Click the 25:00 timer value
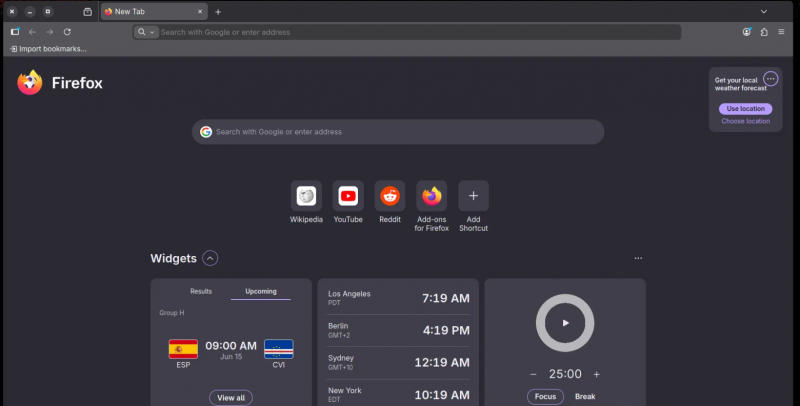800x406 pixels. (x=565, y=374)
